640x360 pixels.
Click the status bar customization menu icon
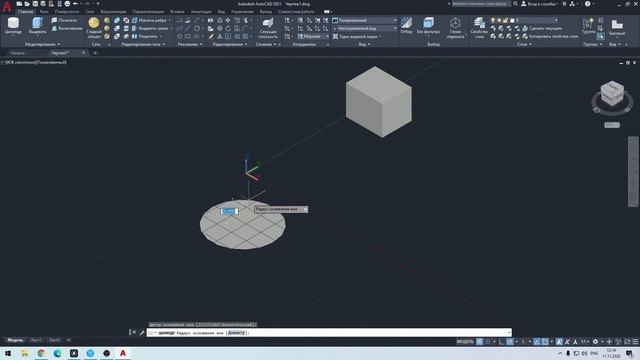[x=635, y=342]
